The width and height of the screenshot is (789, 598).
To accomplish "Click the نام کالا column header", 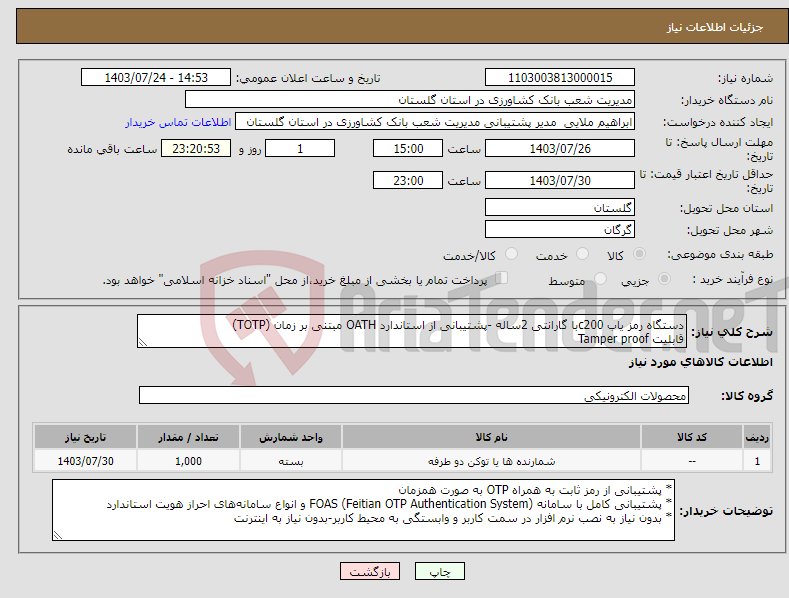I will [x=492, y=437].
